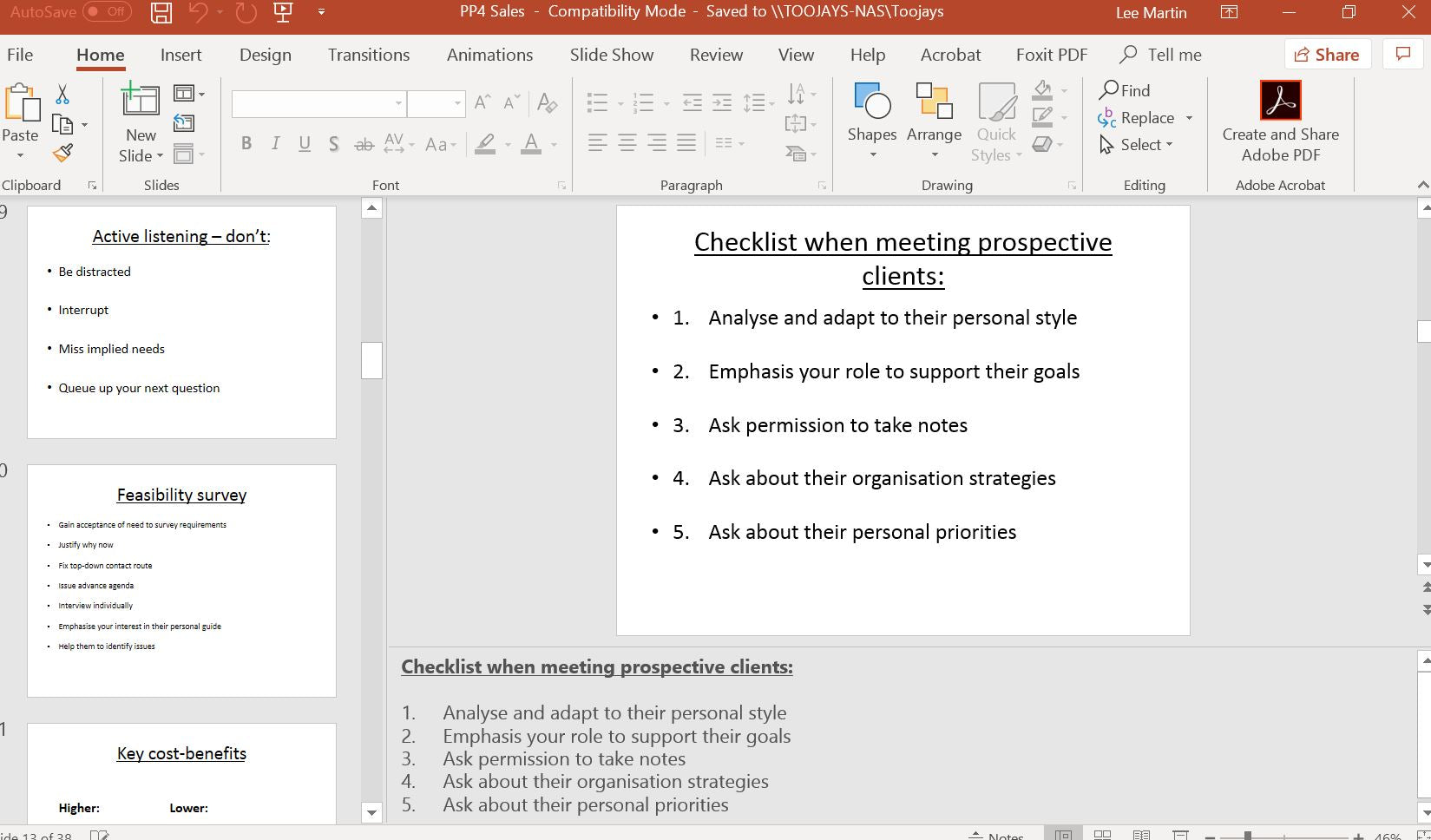This screenshot has height=840, width=1431.
Task: Open Change Case Aa dropdown
Action: pos(441,144)
